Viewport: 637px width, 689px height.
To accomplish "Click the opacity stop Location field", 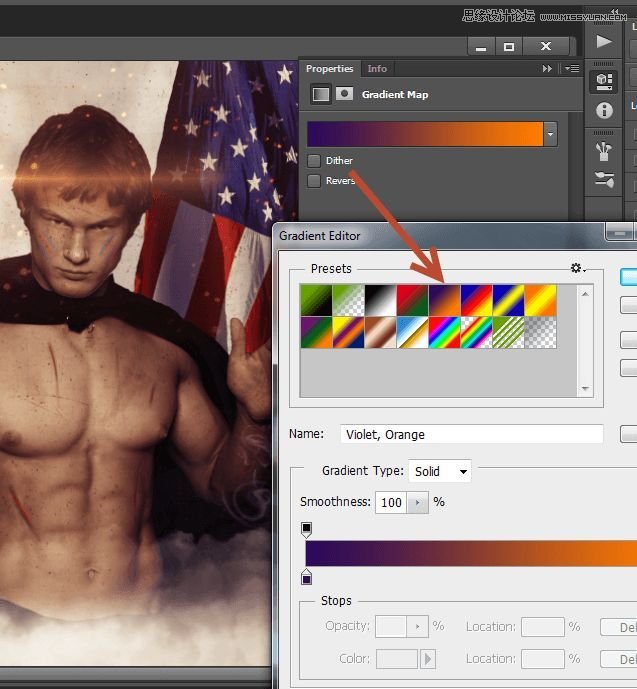I will pyautogui.click(x=543, y=627).
